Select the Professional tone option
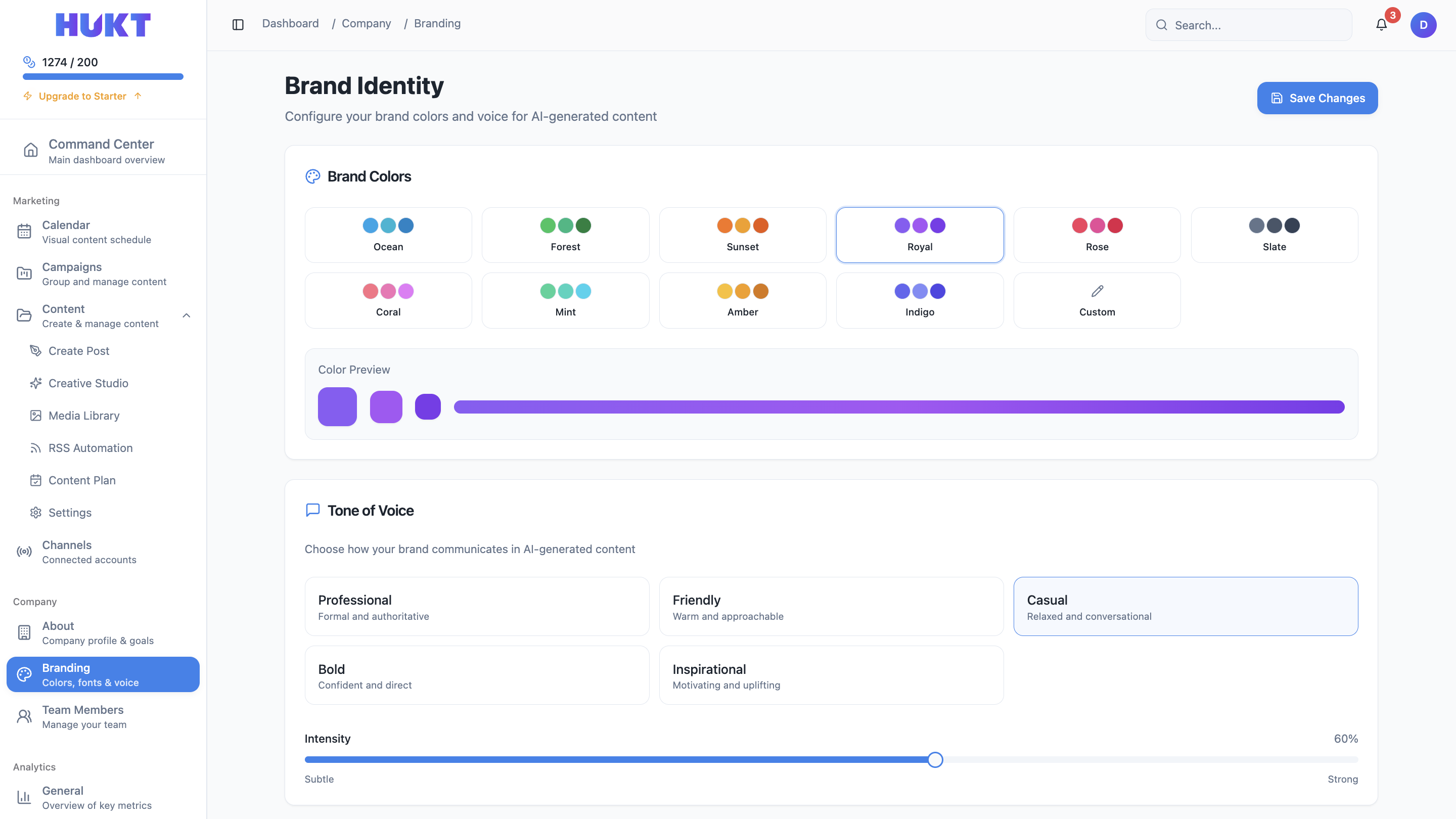The height and width of the screenshot is (819, 1456). pyautogui.click(x=476, y=606)
